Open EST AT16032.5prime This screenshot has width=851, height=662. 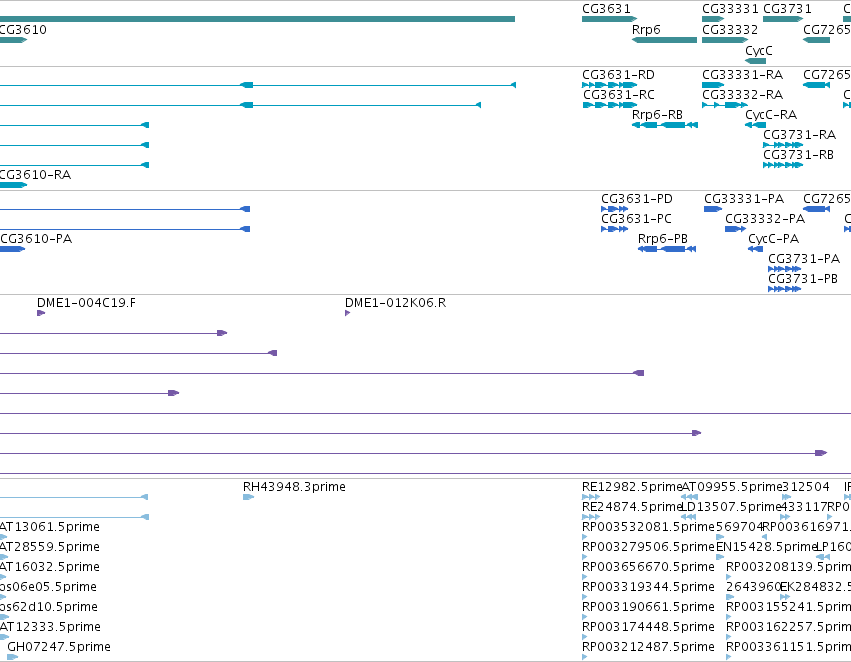[x=50, y=567]
